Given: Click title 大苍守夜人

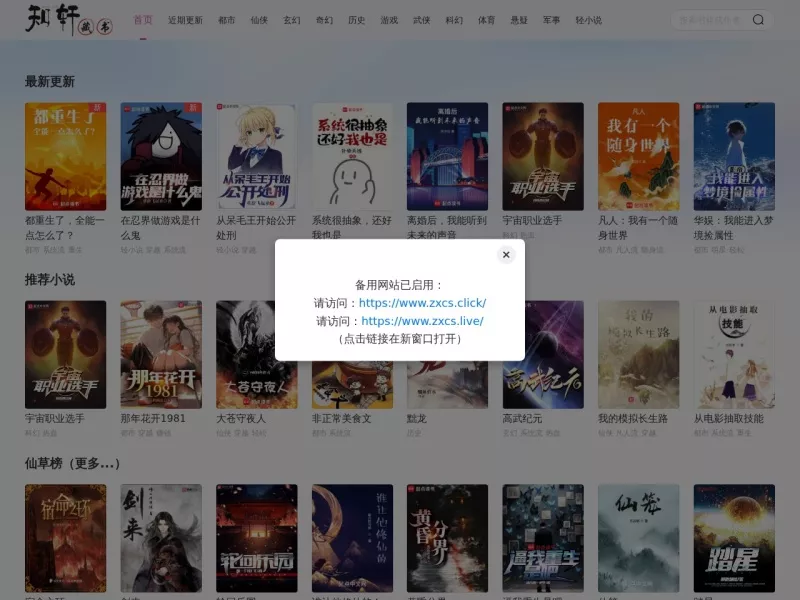Looking at the screenshot, I should tap(241, 418).
